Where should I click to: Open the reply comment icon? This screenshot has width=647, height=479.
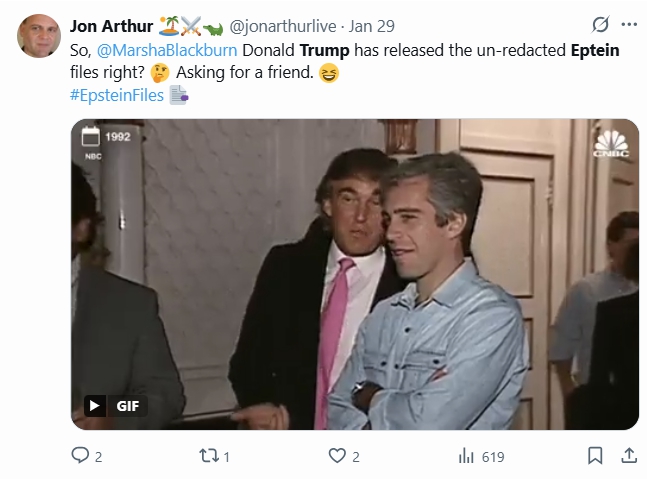[x=80, y=455]
